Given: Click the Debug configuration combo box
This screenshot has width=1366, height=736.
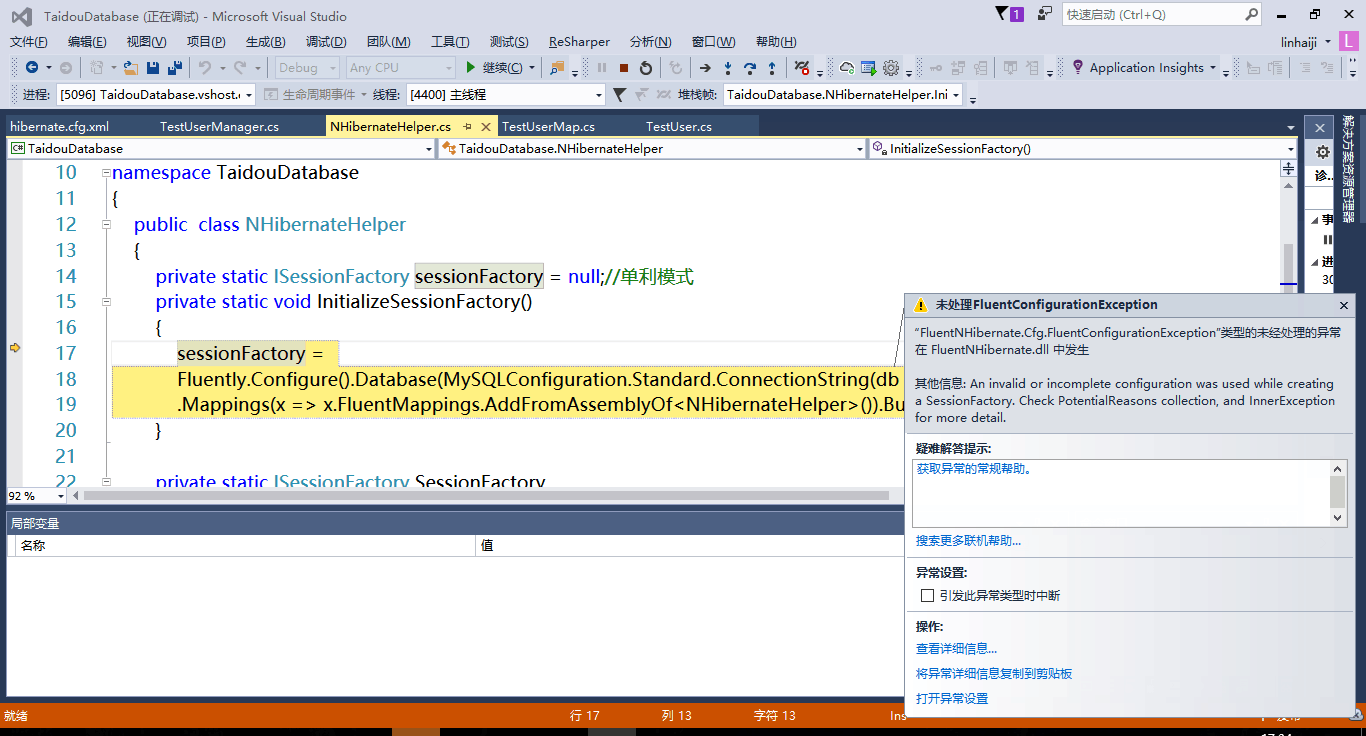Looking at the screenshot, I should click(306, 68).
